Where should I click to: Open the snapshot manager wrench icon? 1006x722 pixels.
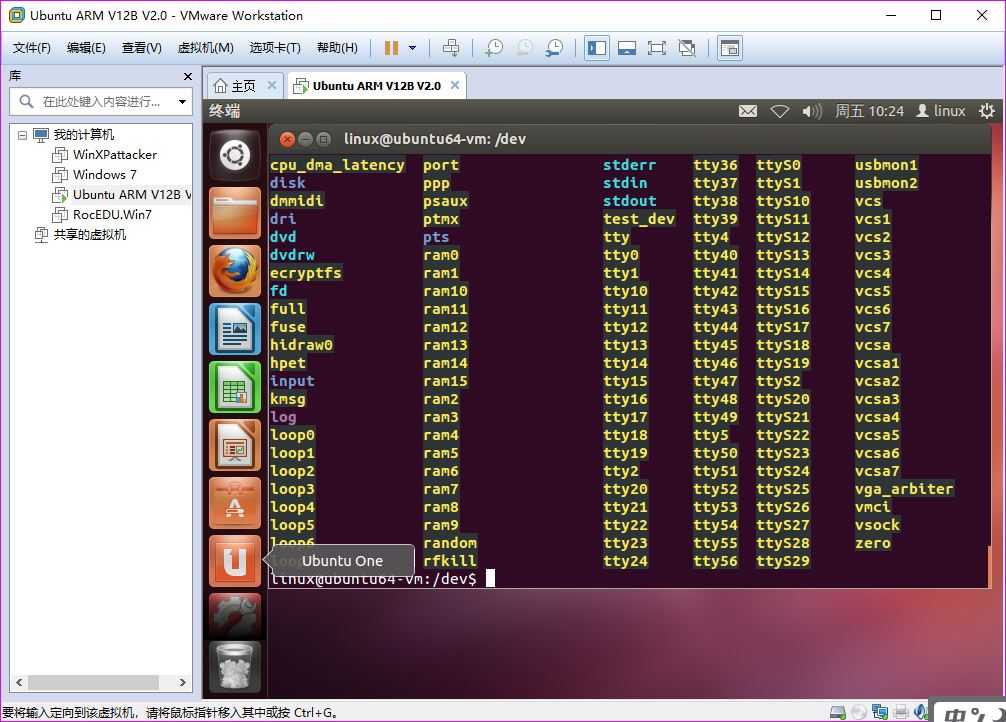[554, 48]
